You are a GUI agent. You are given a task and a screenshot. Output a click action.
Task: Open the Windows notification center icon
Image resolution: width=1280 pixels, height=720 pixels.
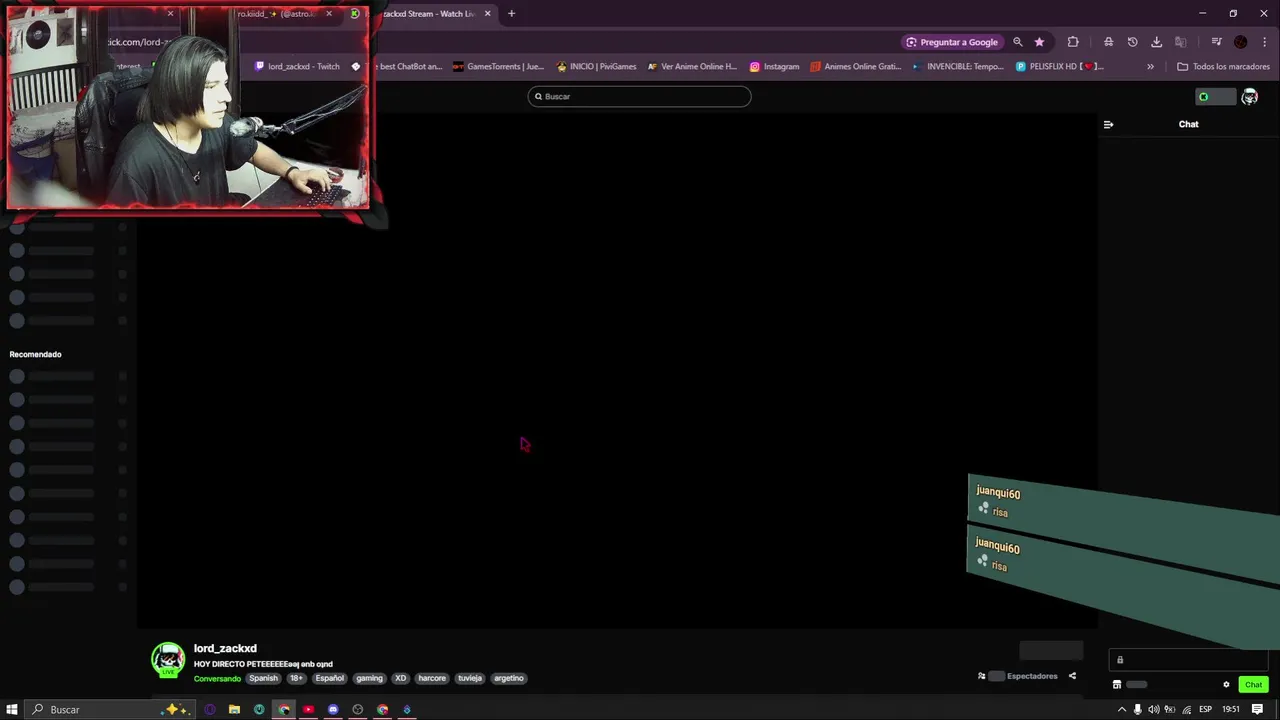click(1258, 710)
